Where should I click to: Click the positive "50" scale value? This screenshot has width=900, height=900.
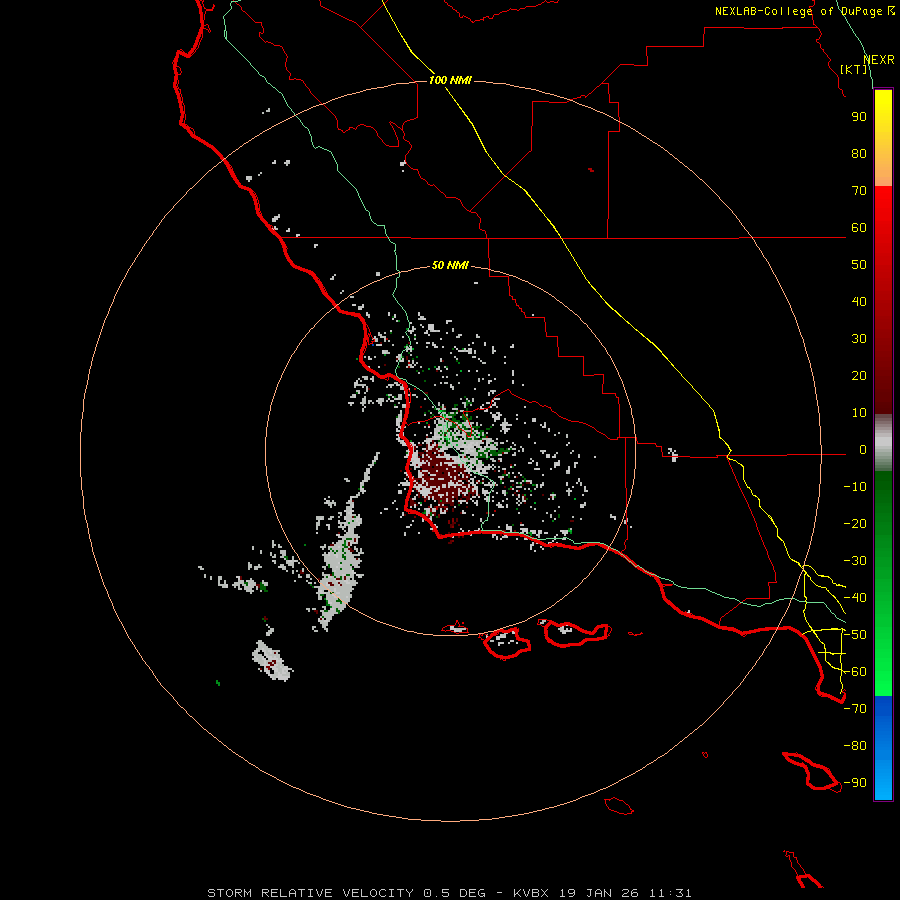859,265
